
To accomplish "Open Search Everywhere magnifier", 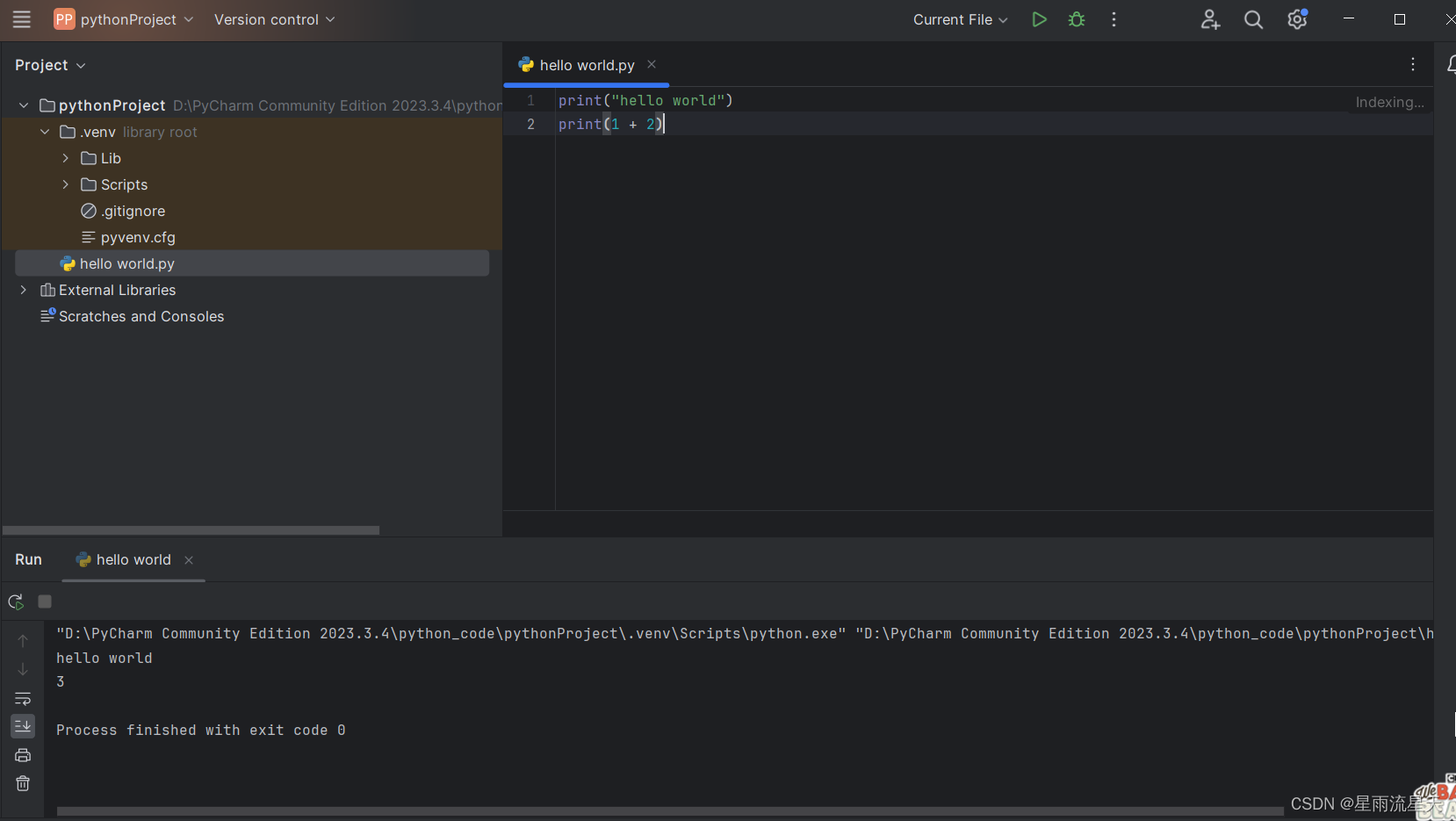I will click(1253, 19).
